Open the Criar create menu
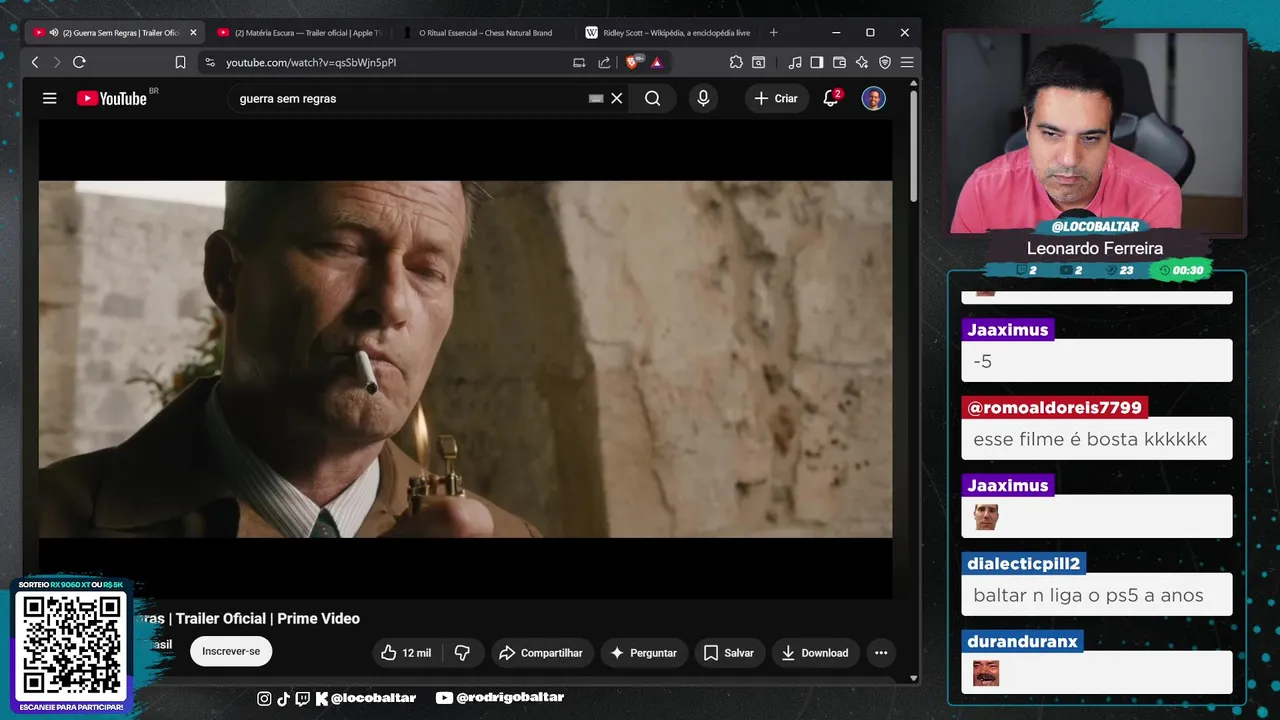Image resolution: width=1280 pixels, height=720 pixels. (x=776, y=98)
